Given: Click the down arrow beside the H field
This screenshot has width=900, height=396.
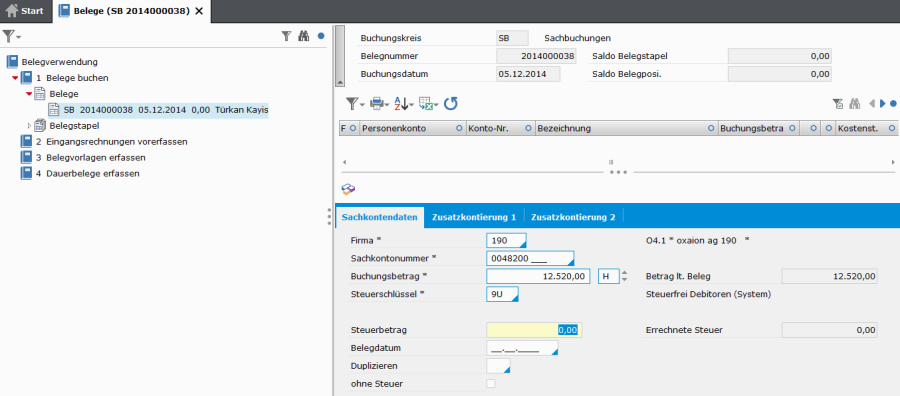Looking at the screenshot, I should (624, 279).
